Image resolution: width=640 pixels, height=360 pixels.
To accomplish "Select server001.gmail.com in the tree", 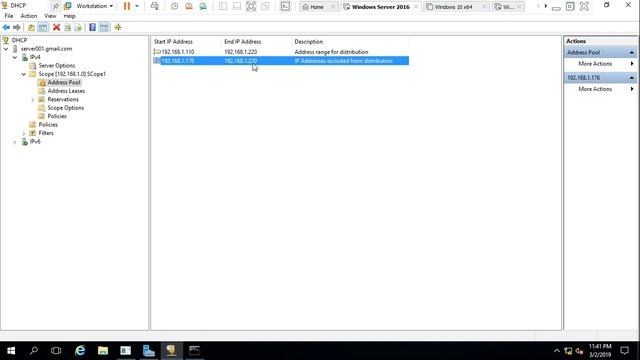I will click(x=47, y=49).
